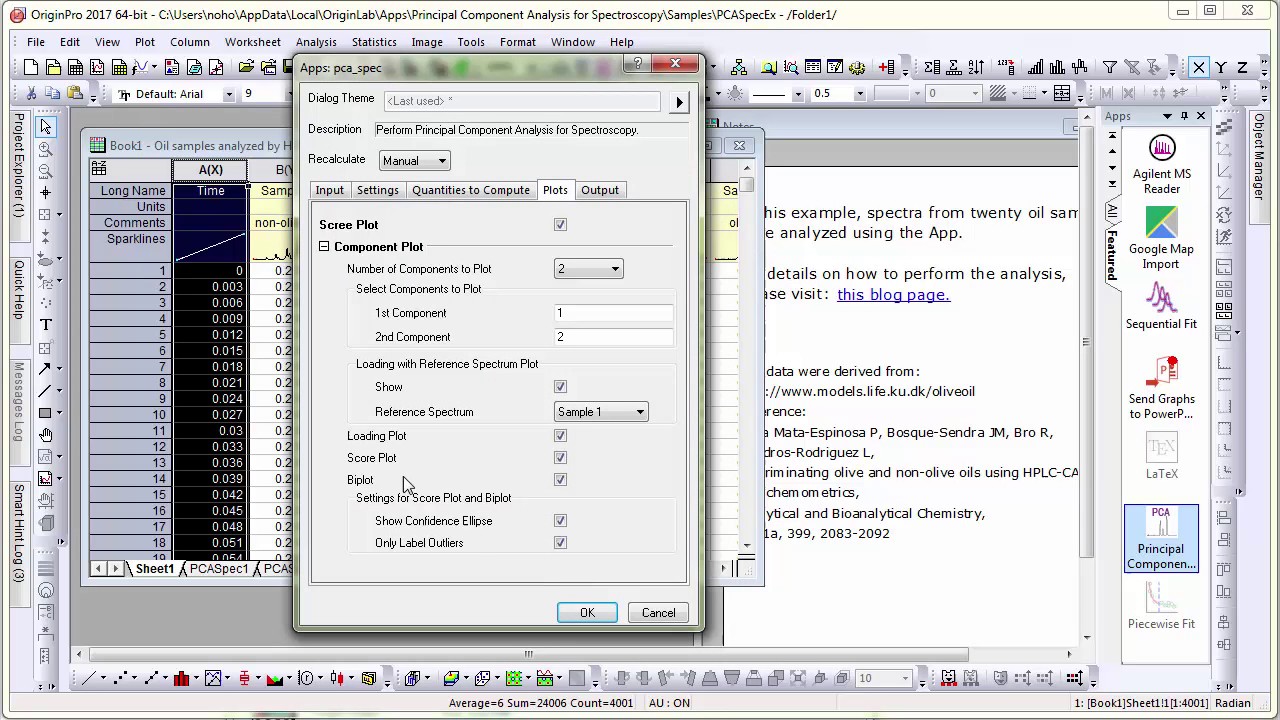The image size is (1280, 720).
Task: Edit the 1st Component field
Action: click(613, 313)
